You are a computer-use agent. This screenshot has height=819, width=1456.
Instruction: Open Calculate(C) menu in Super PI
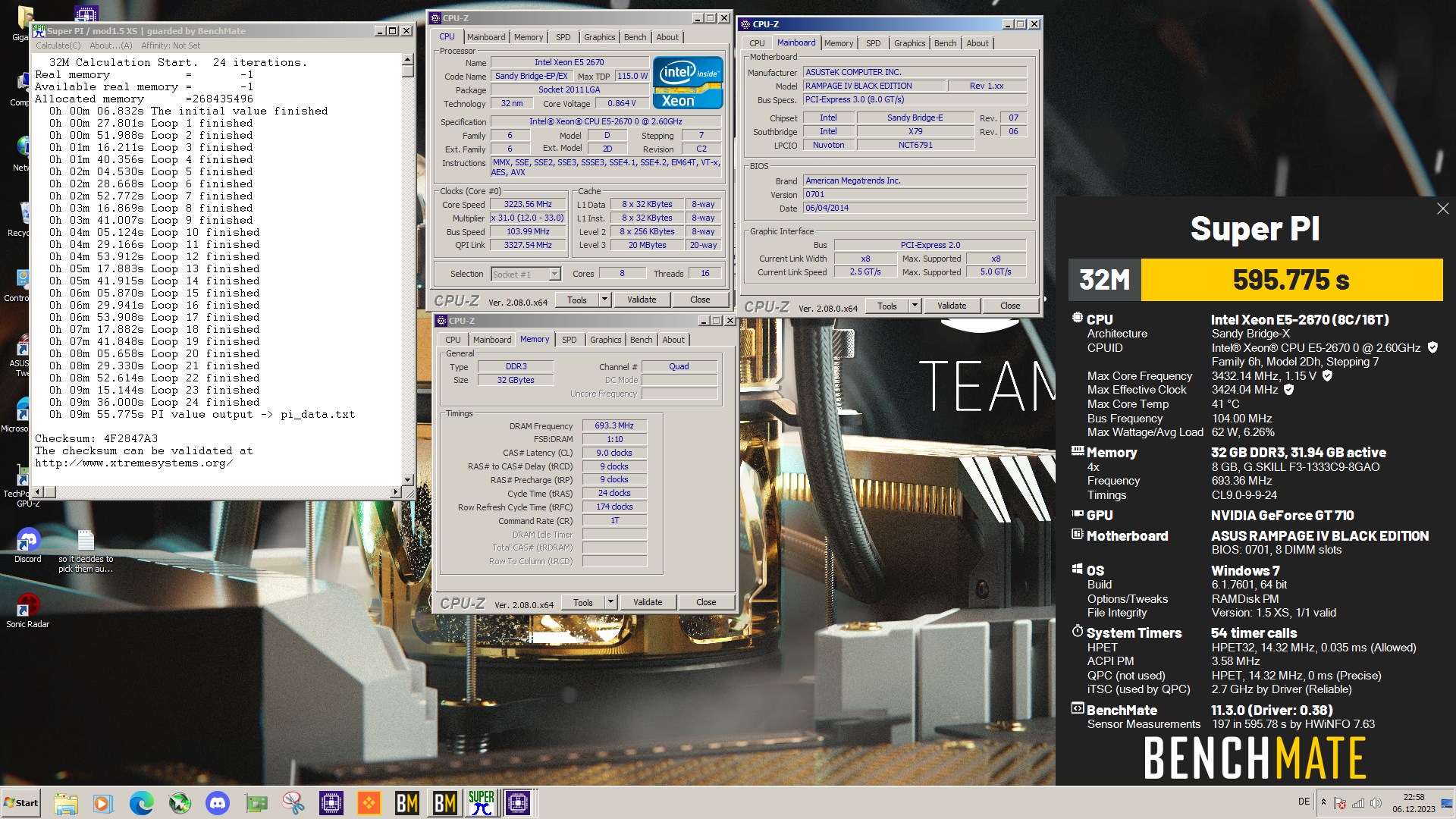click(58, 45)
